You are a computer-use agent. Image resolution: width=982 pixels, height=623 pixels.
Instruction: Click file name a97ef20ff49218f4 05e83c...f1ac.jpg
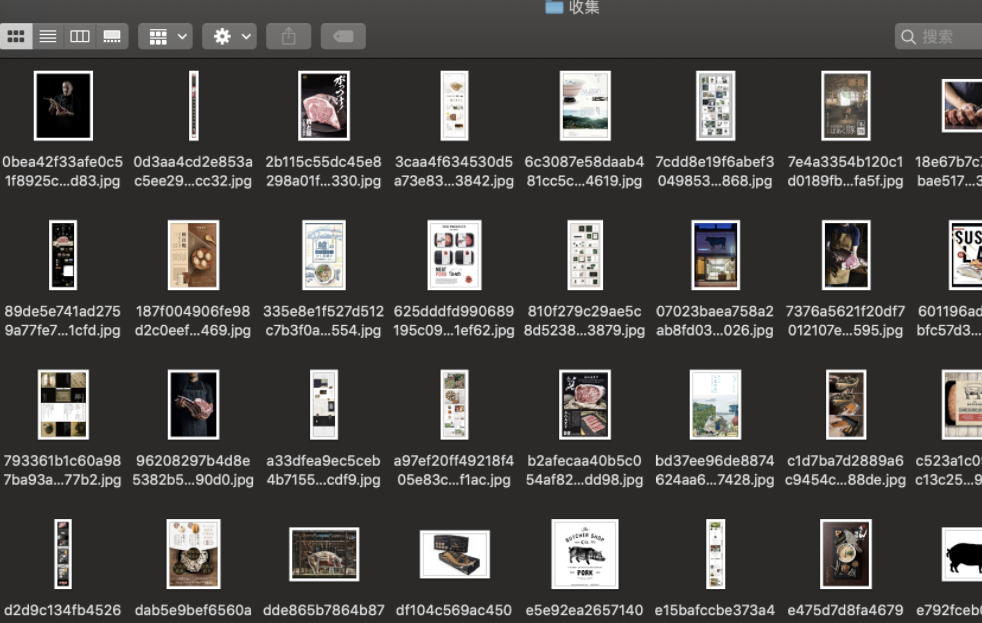pyautogui.click(x=454, y=470)
